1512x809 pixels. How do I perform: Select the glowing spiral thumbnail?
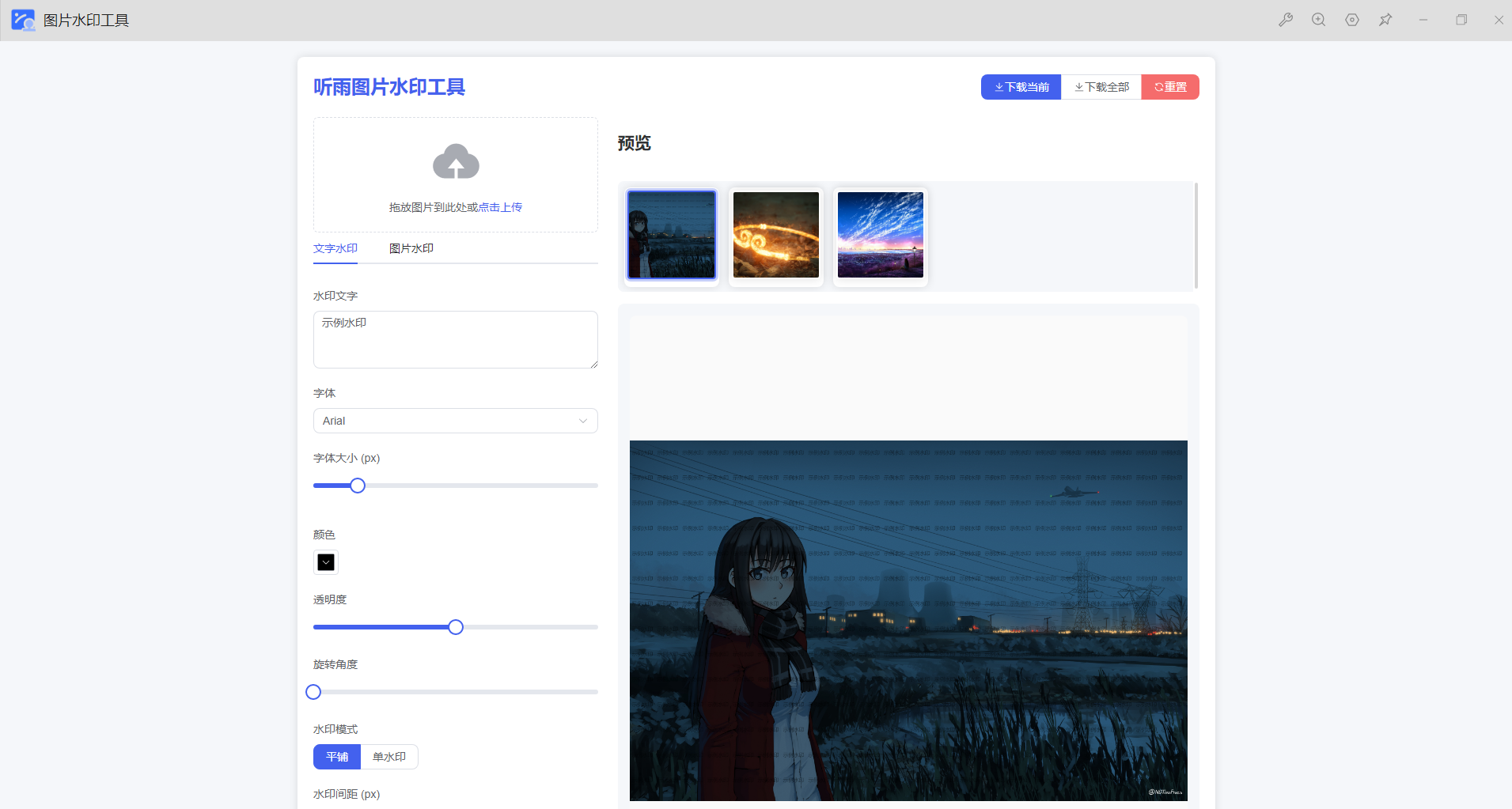click(776, 235)
